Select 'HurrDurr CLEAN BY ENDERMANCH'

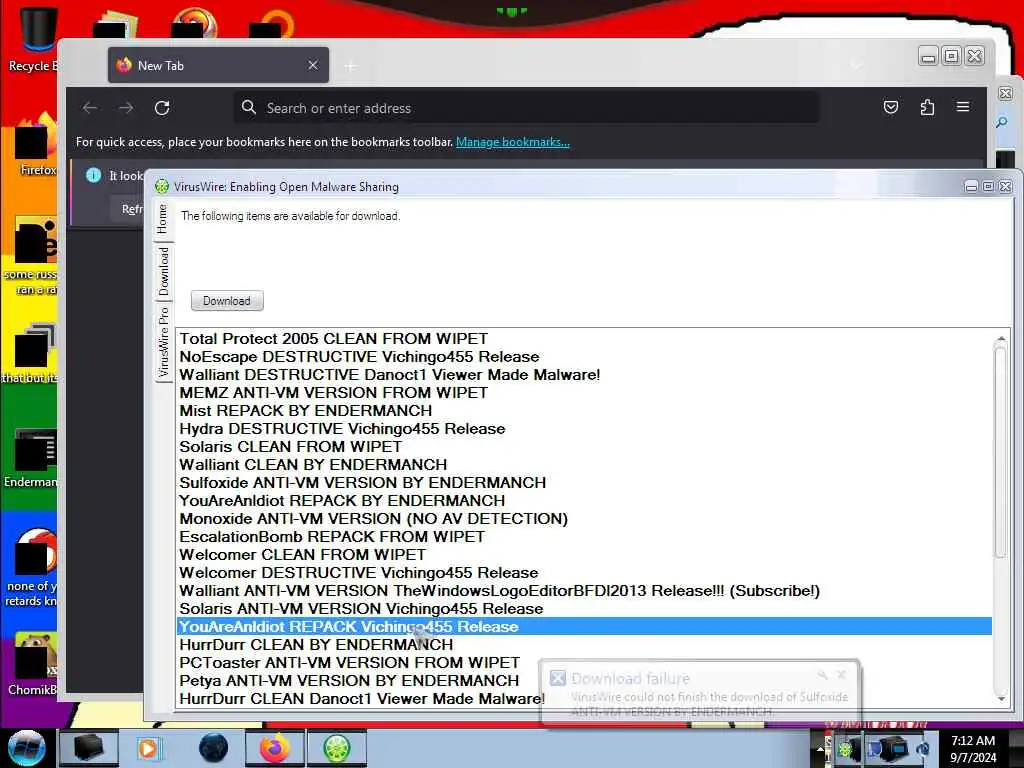point(584,645)
